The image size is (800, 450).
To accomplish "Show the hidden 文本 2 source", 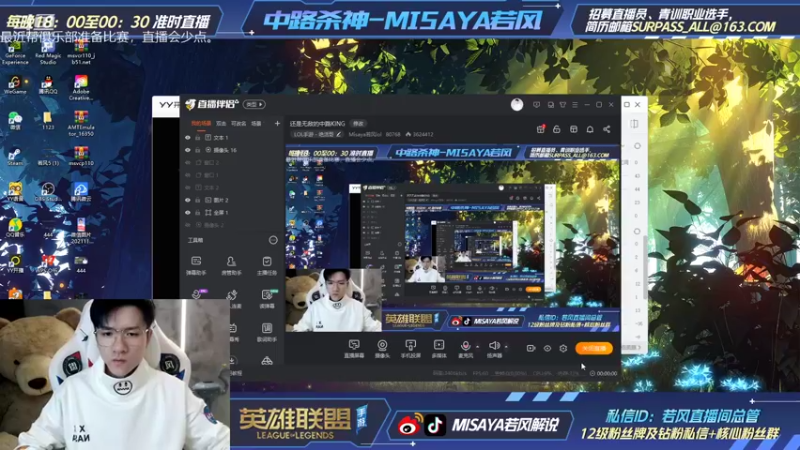I will tap(188, 187).
